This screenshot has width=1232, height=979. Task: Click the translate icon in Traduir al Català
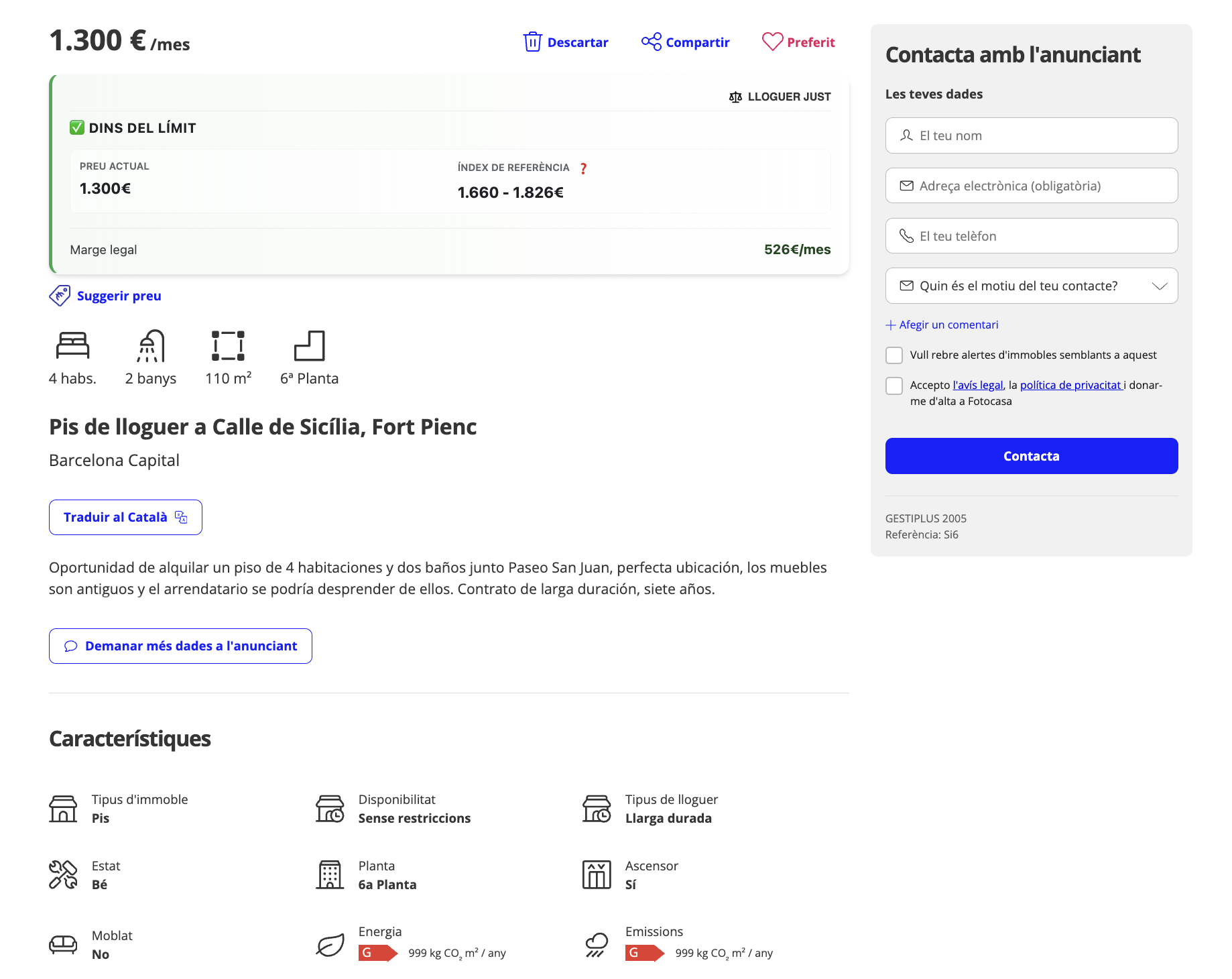[x=181, y=517]
